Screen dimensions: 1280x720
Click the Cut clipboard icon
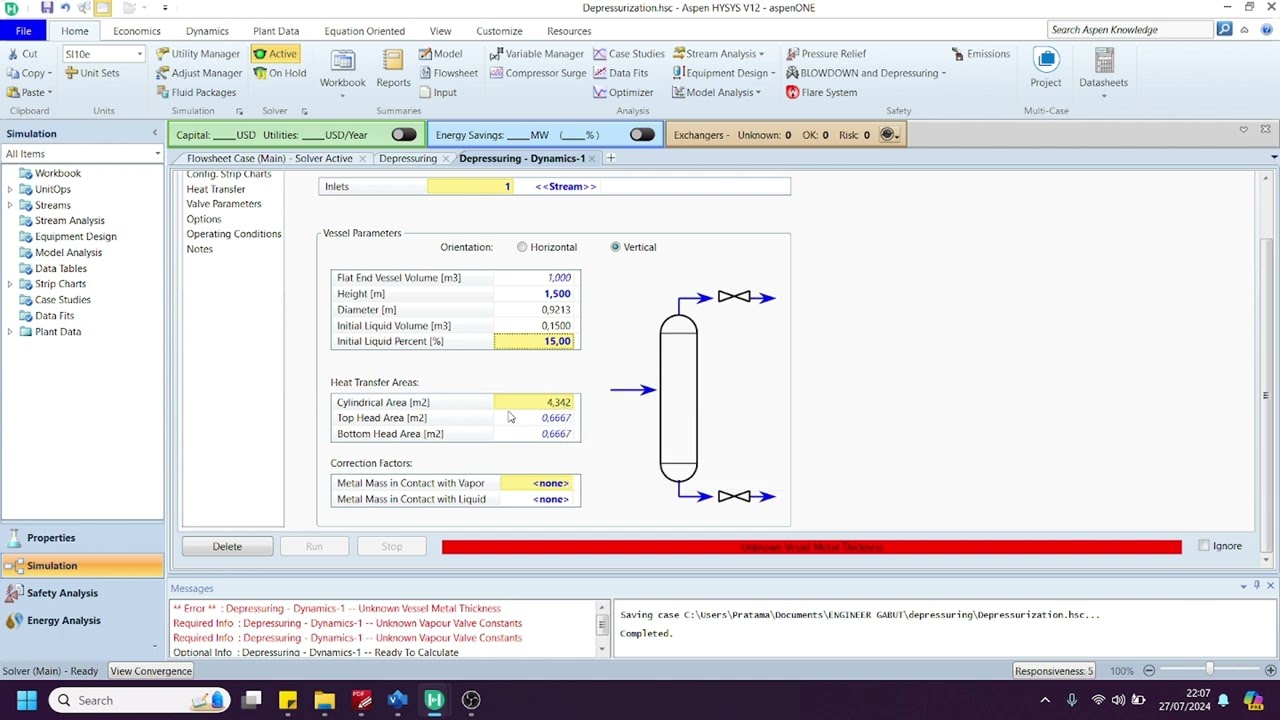pyautogui.click(x=22, y=54)
